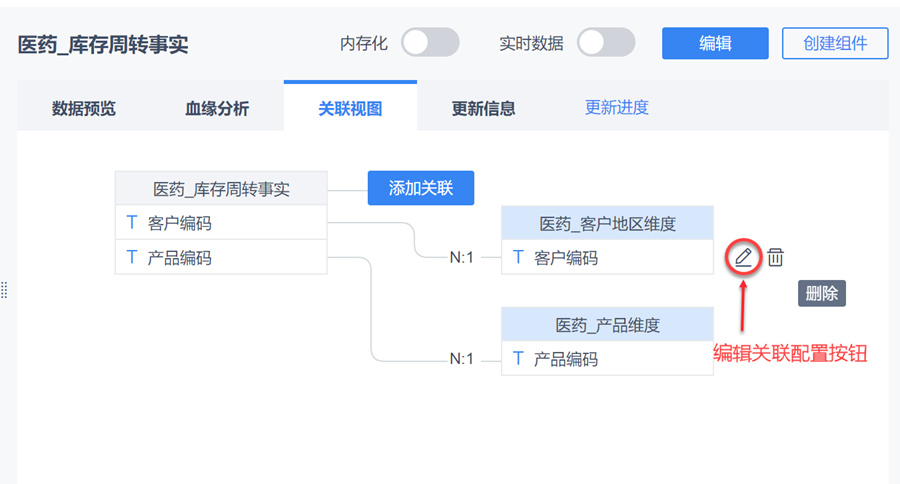The width and height of the screenshot is (900, 484).
Task: Click text-type icon in 医药_客户地区维度 table
Action: (x=518, y=257)
